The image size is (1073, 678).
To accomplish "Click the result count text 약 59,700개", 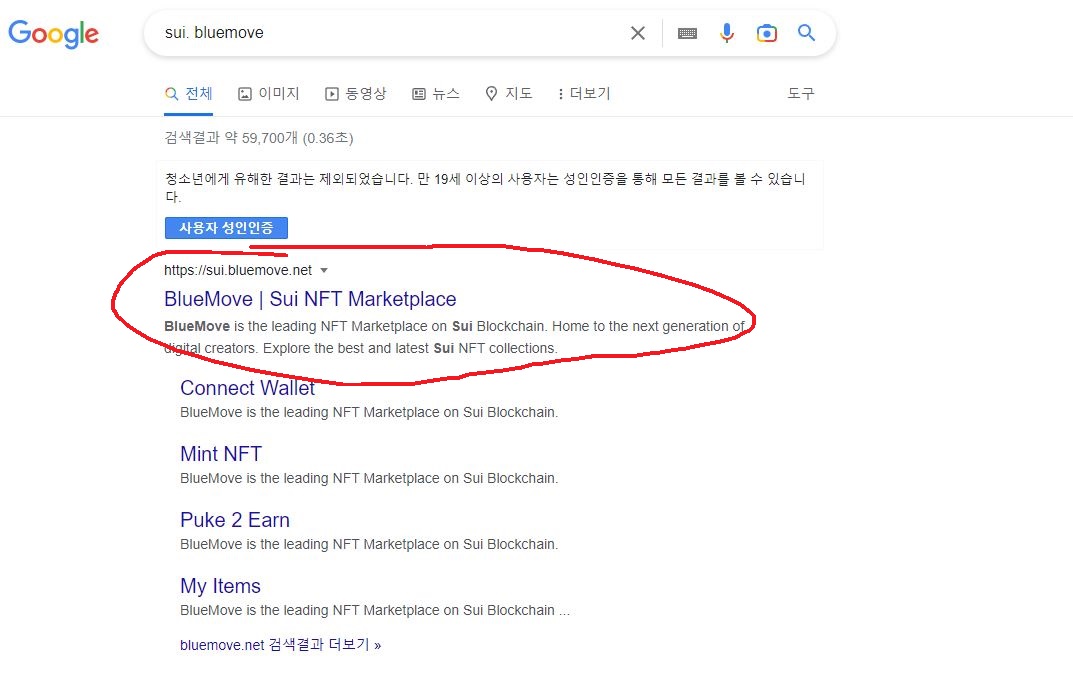I will coord(261,138).
